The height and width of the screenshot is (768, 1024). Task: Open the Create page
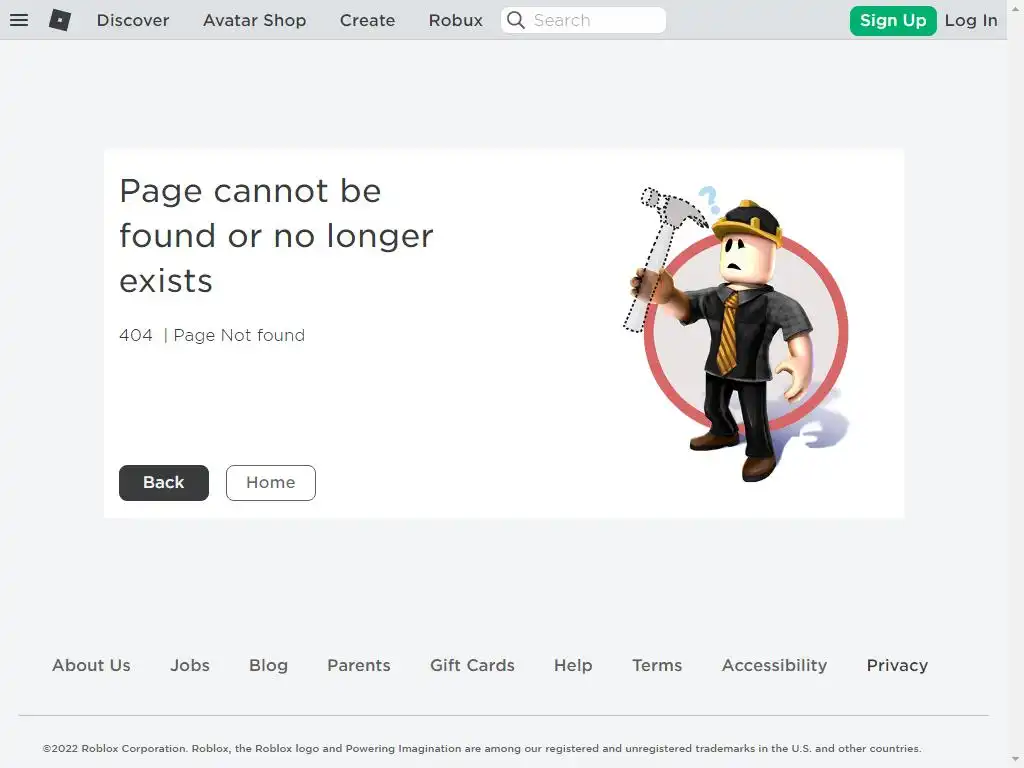click(x=367, y=20)
